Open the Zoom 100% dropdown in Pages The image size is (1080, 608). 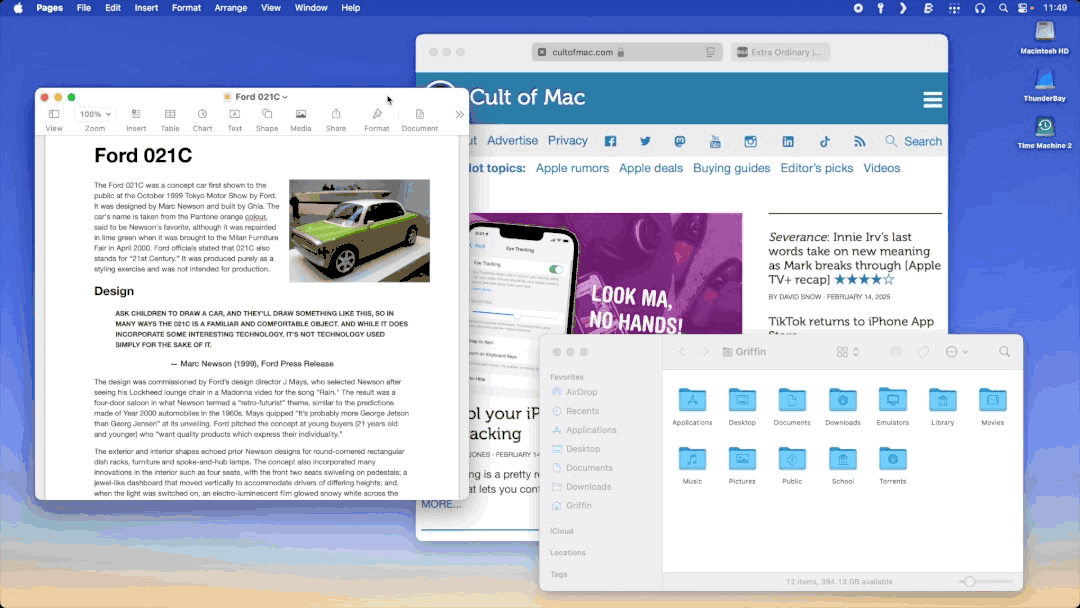[x=95, y=114]
